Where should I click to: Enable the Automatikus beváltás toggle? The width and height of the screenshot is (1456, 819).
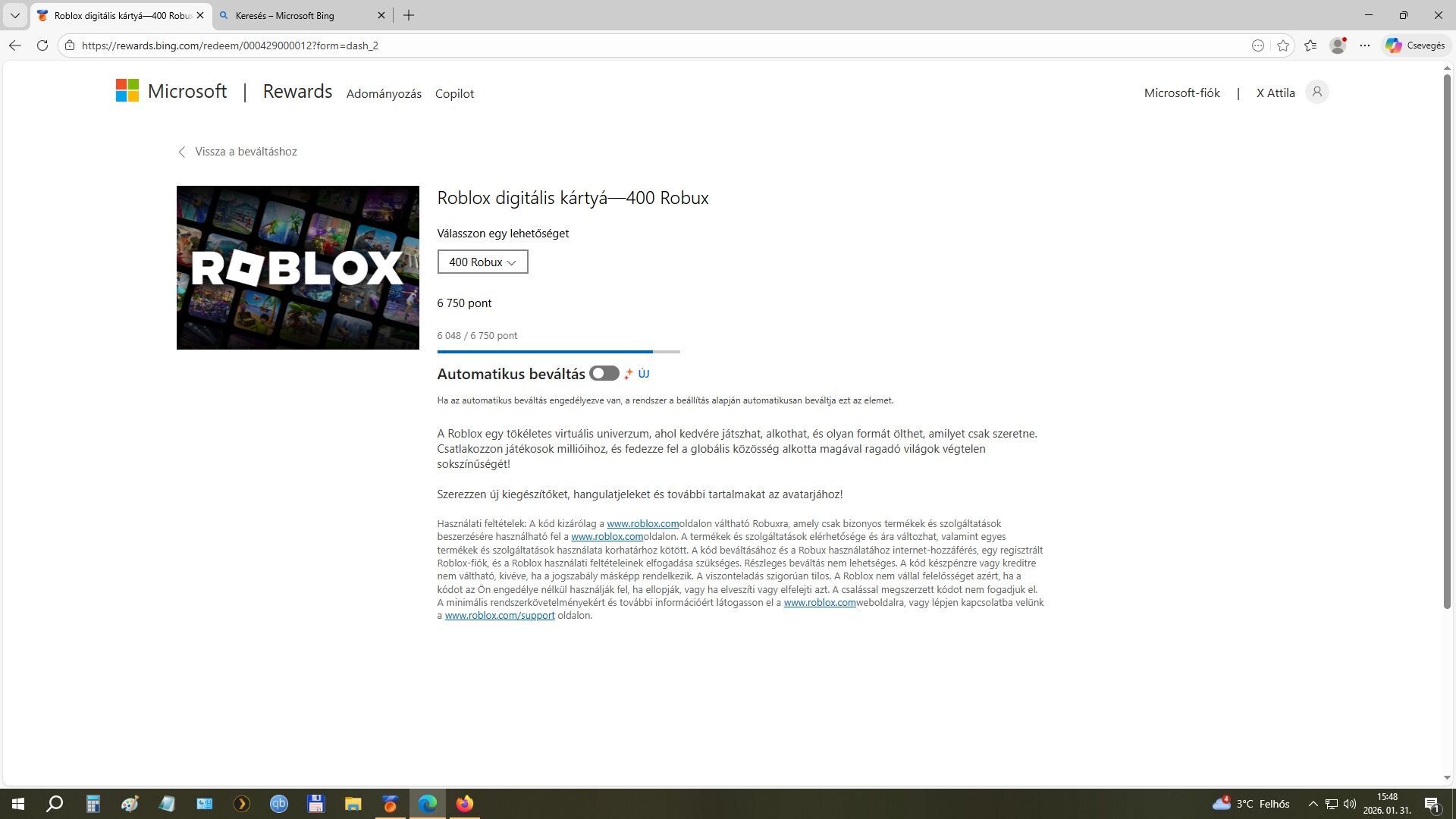coord(604,374)
